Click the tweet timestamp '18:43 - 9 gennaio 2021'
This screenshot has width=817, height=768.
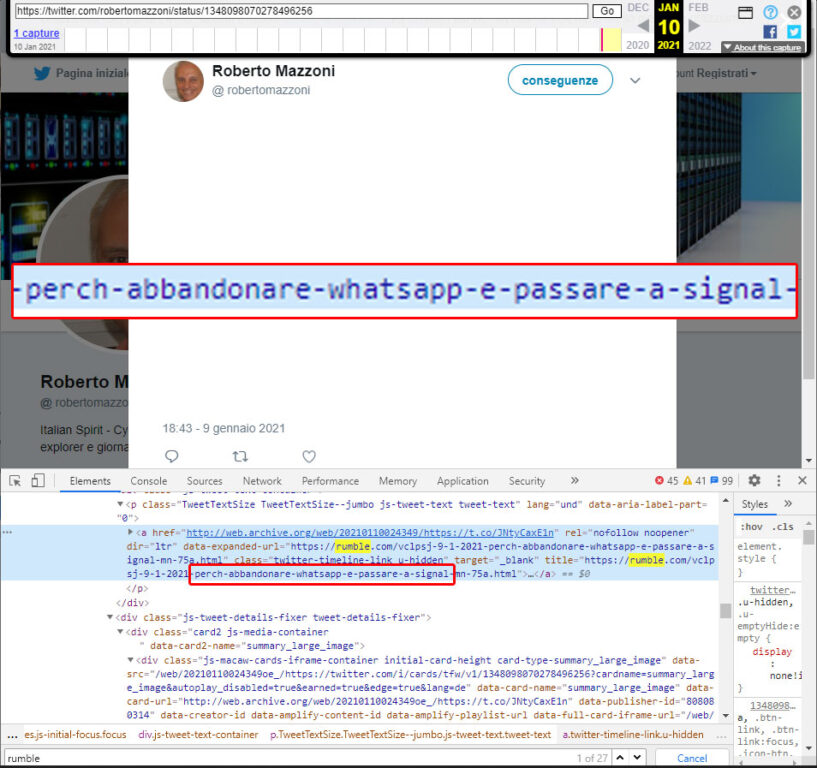point(224,428)
